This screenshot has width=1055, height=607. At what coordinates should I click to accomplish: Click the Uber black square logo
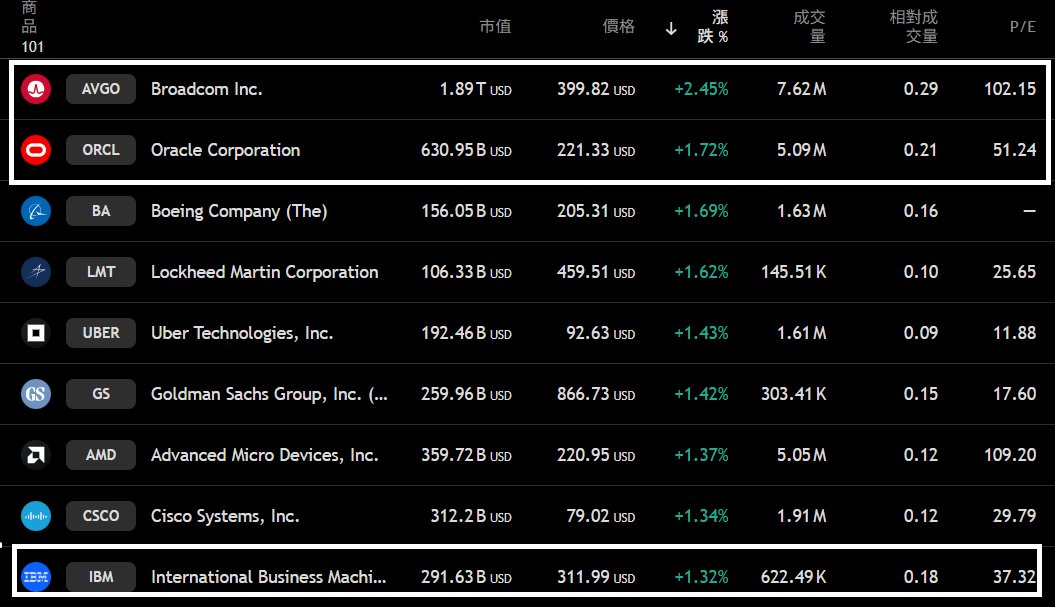pos(36,333)
